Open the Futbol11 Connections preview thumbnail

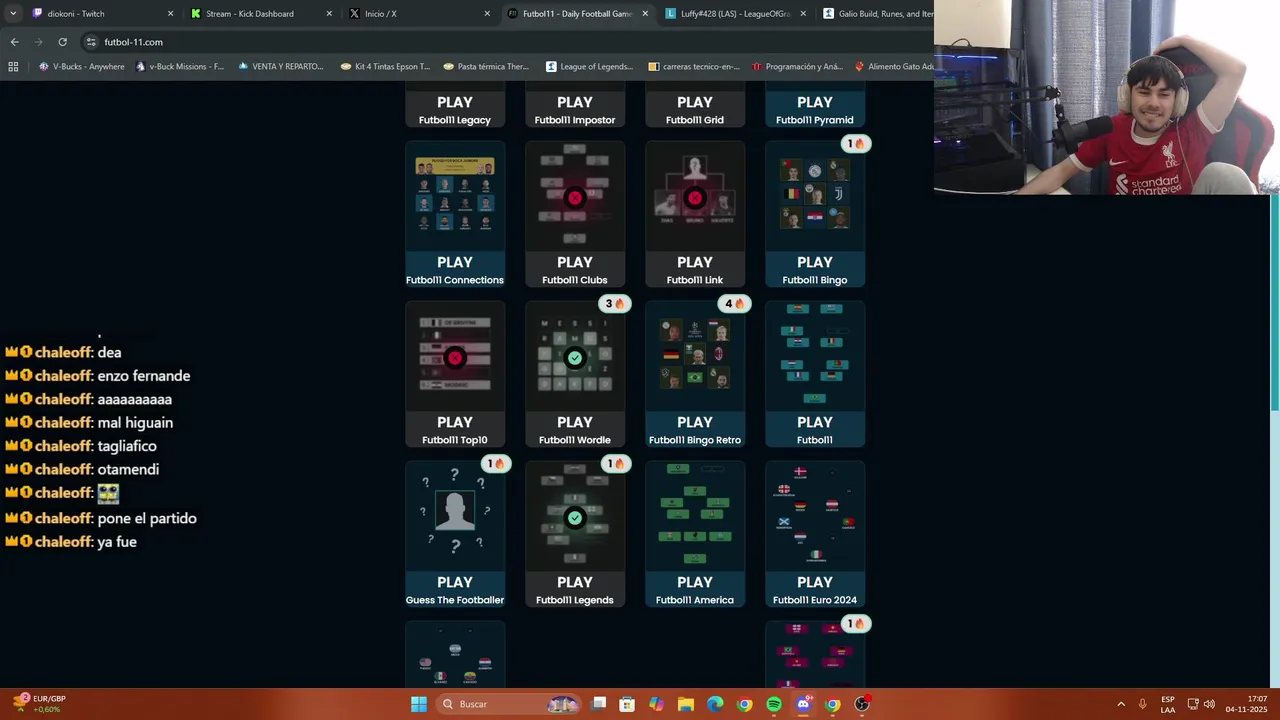pos(455,196)
